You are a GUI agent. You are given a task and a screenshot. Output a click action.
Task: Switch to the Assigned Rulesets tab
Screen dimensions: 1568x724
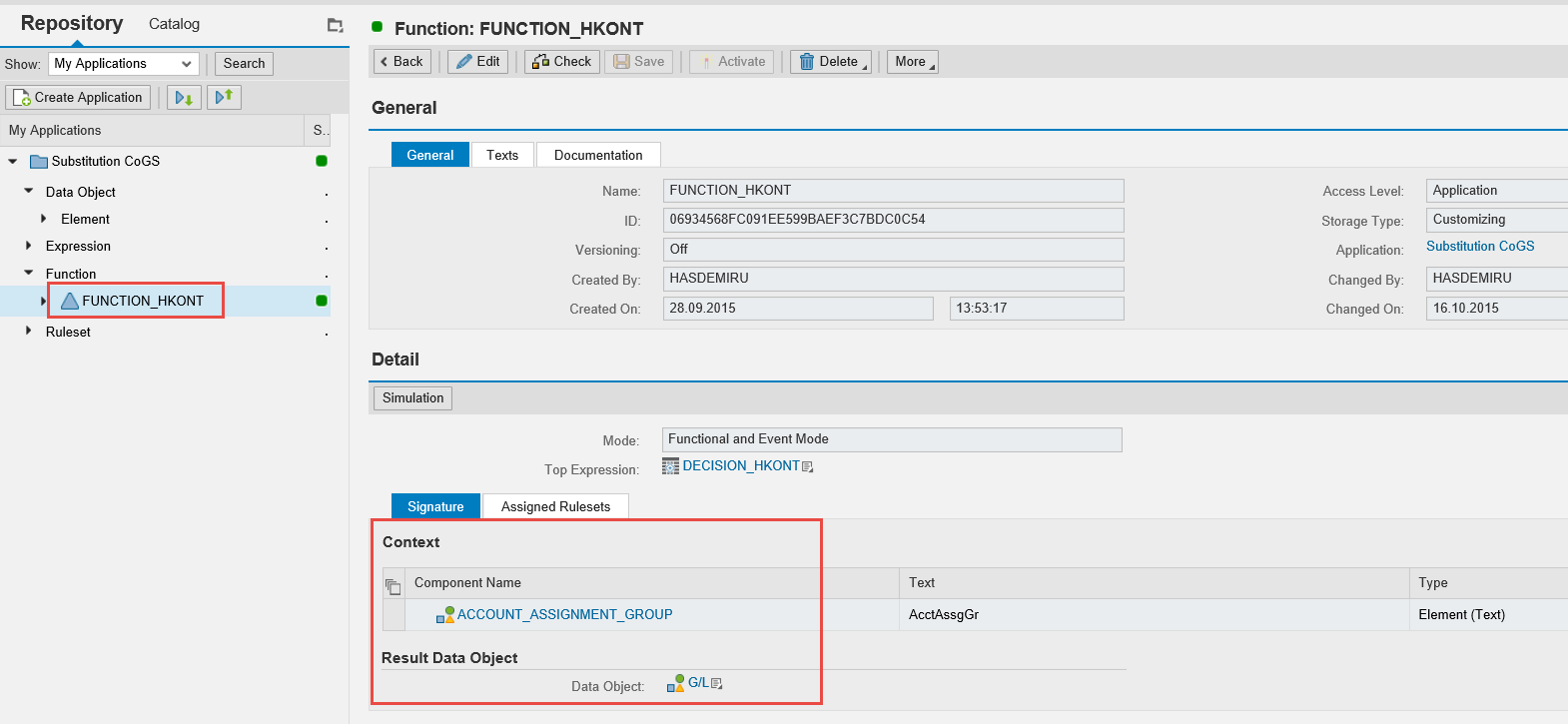[555, 506]
